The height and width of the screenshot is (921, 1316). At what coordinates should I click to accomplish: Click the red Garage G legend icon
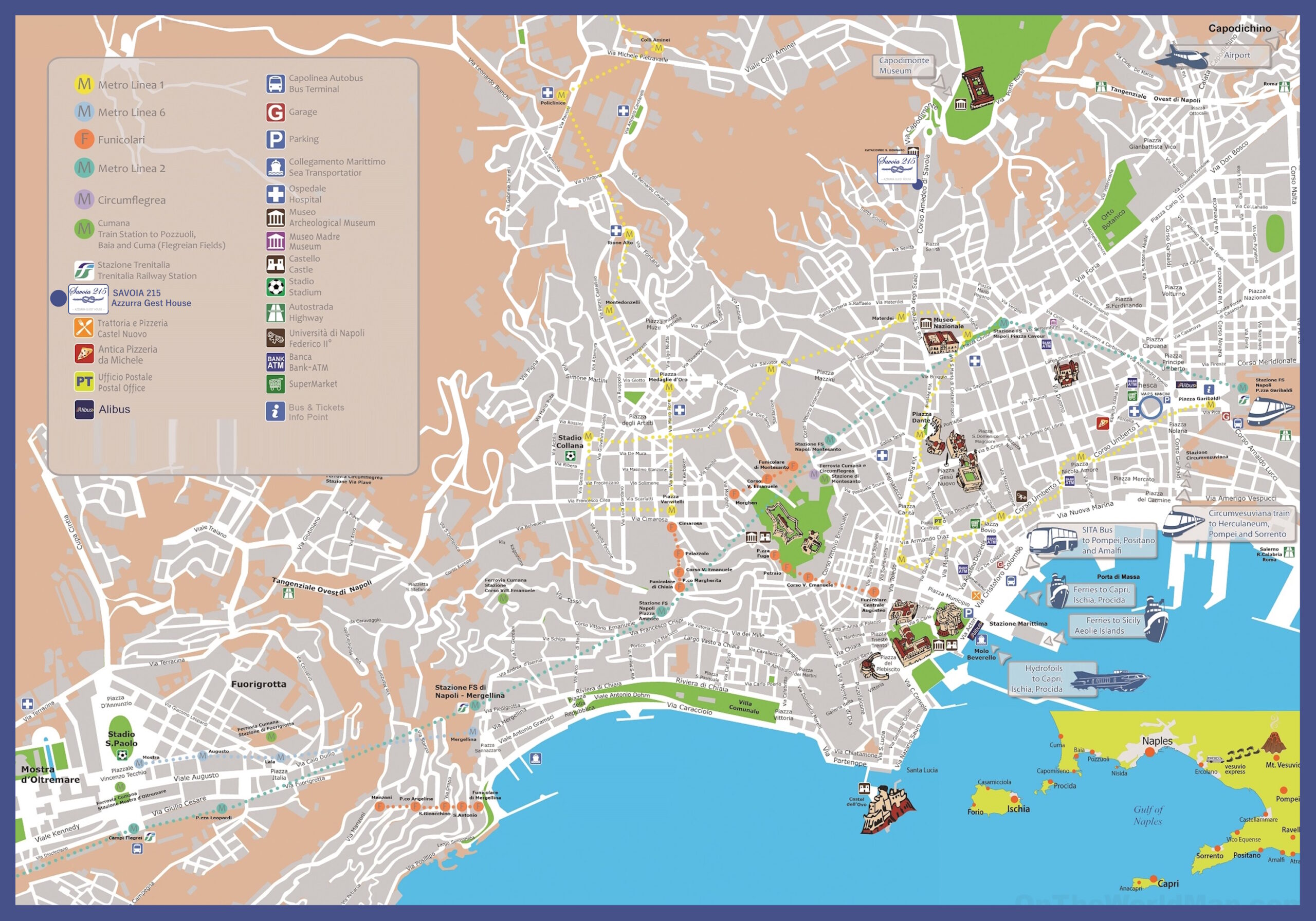[276, 113]
